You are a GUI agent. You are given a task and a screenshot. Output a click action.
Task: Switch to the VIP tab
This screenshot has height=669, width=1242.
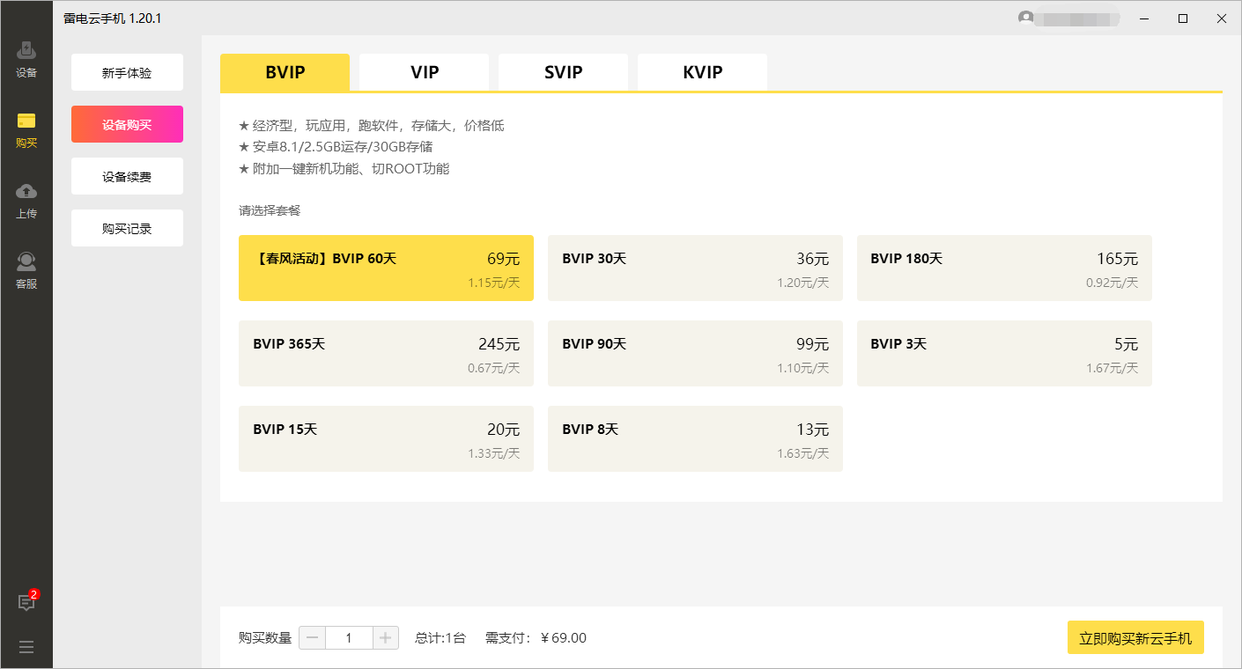coord(423,71)
